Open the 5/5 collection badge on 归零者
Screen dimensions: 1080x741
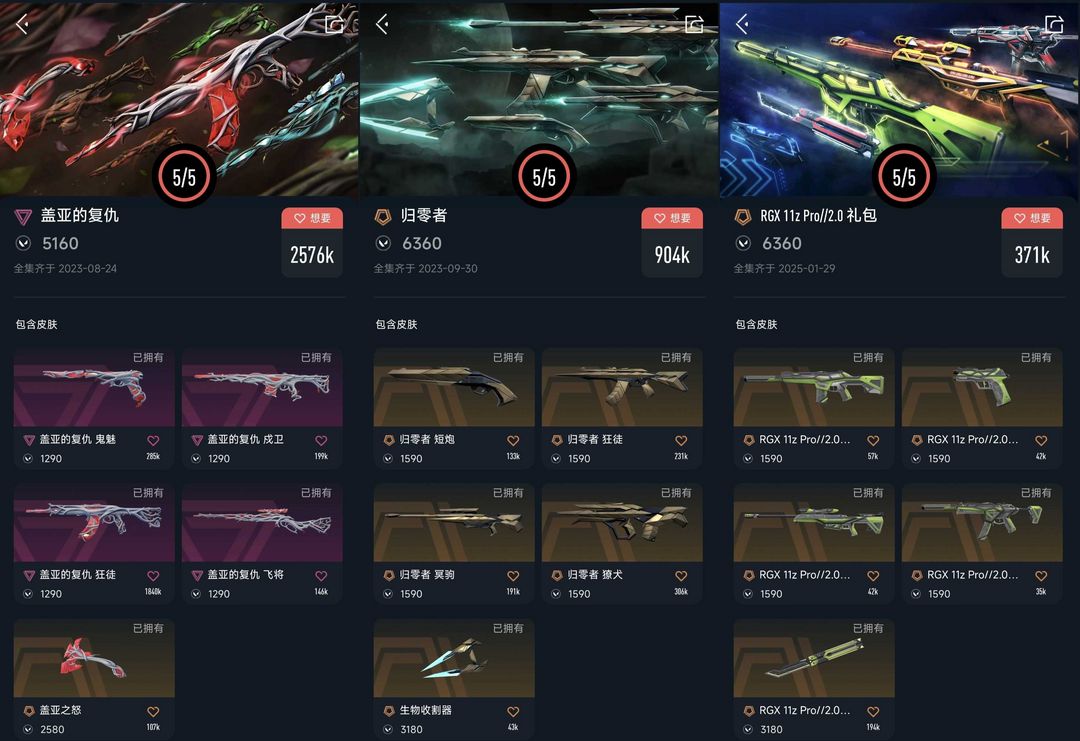[x=544, y=177]
